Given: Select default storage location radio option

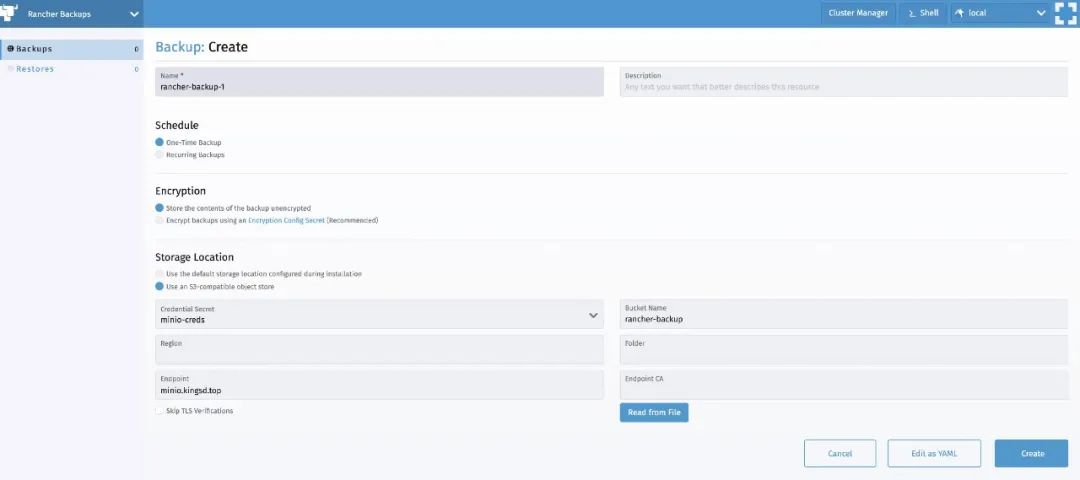Looking at the screenshot, I should 160,273.
